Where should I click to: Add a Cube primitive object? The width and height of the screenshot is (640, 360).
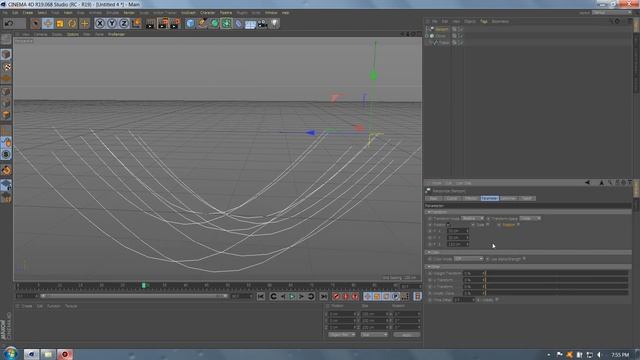[190, 23]
